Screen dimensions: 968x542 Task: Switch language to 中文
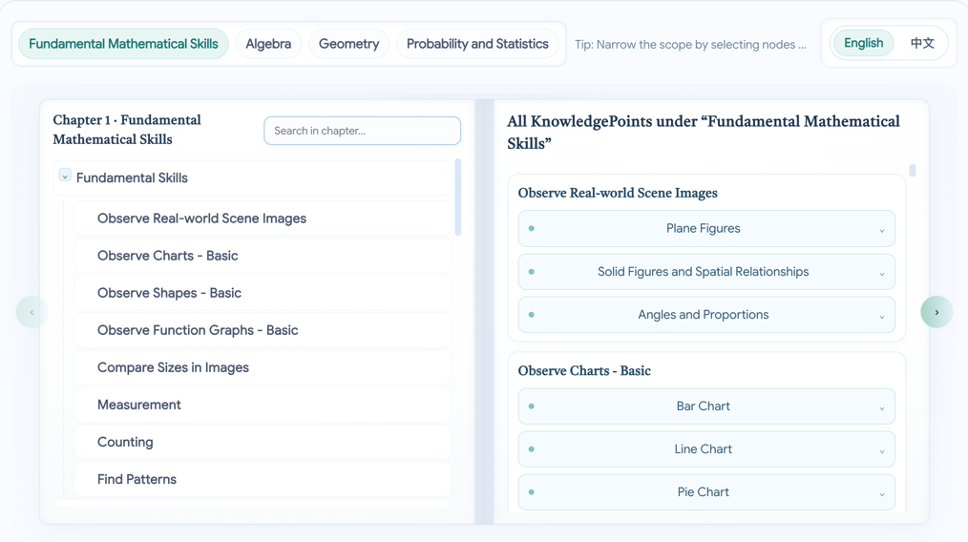[922, 43]
